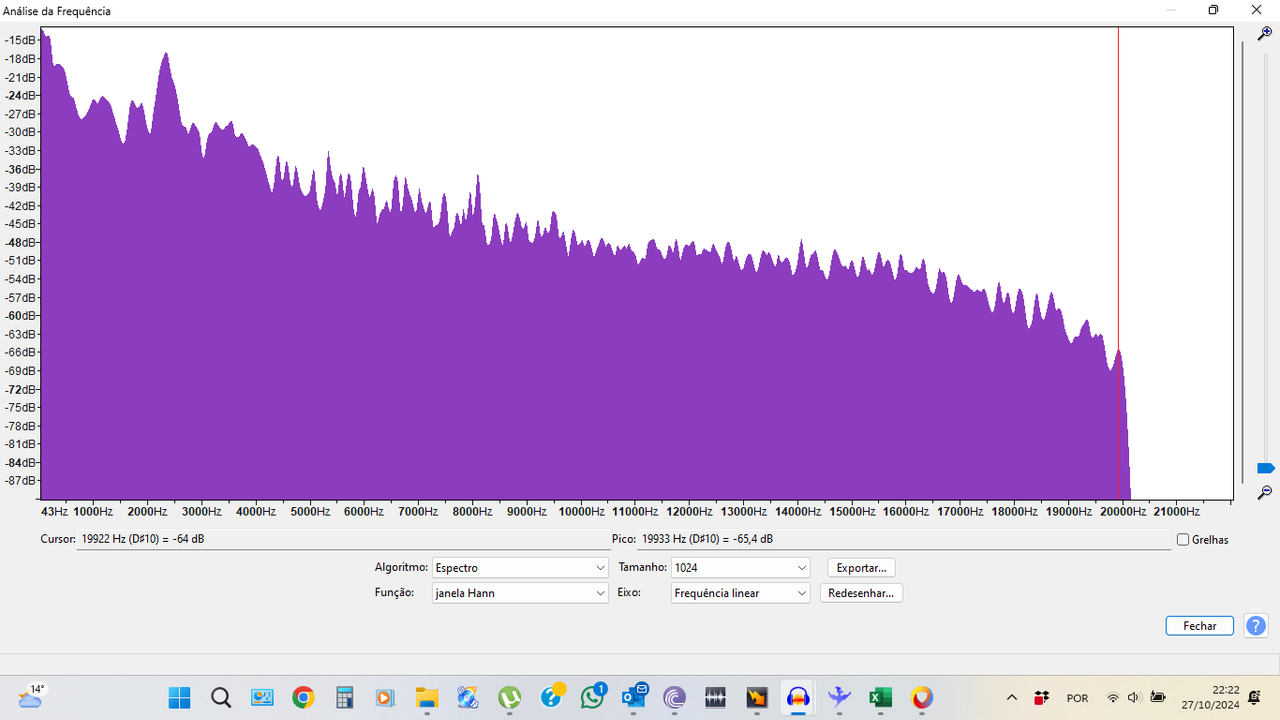Open Calculator from the taskbar
The image size is (1280, 720).
click(x=344, y=697)
